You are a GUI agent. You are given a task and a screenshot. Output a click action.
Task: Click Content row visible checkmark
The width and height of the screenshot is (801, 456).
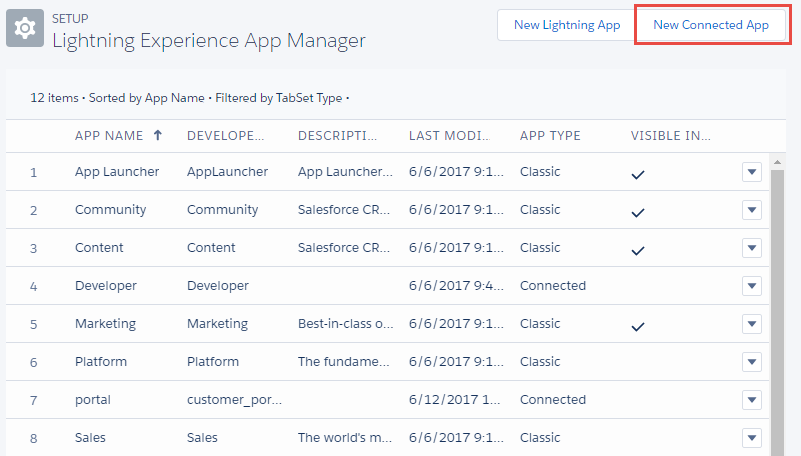[638, 250]
